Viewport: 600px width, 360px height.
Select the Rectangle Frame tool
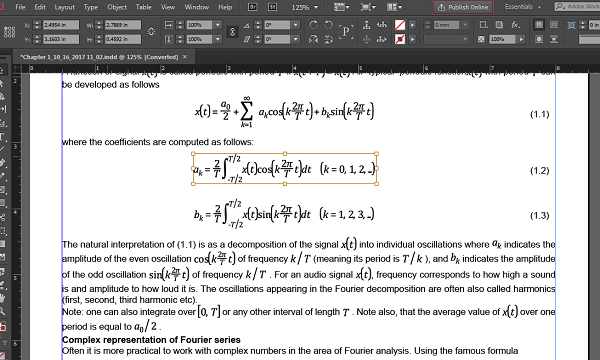click(x=2, y=189)
